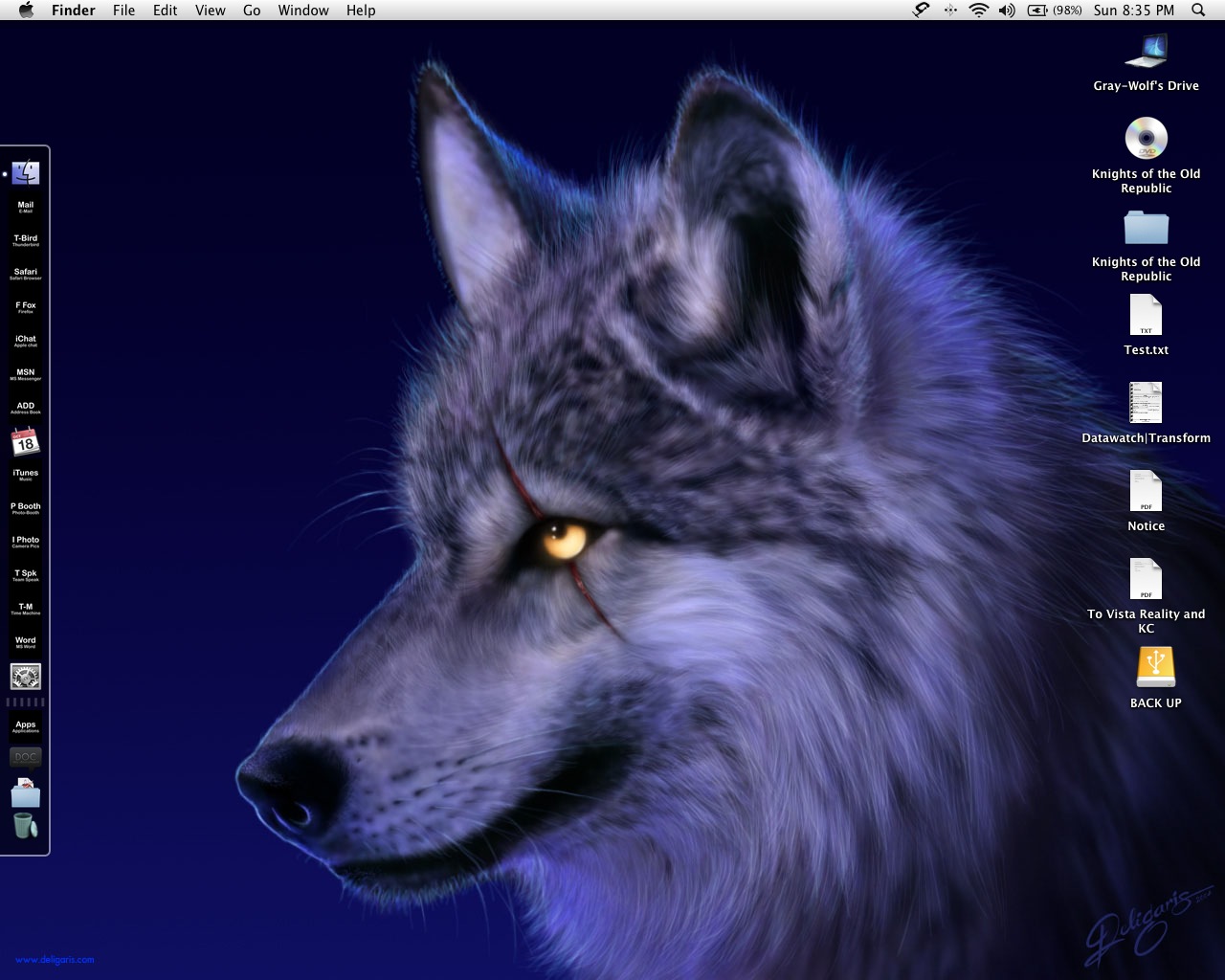The width and height of the screenshot is (1225, 980).
Task: Open Finder from the dock
Action: click(x=26, y=173)
